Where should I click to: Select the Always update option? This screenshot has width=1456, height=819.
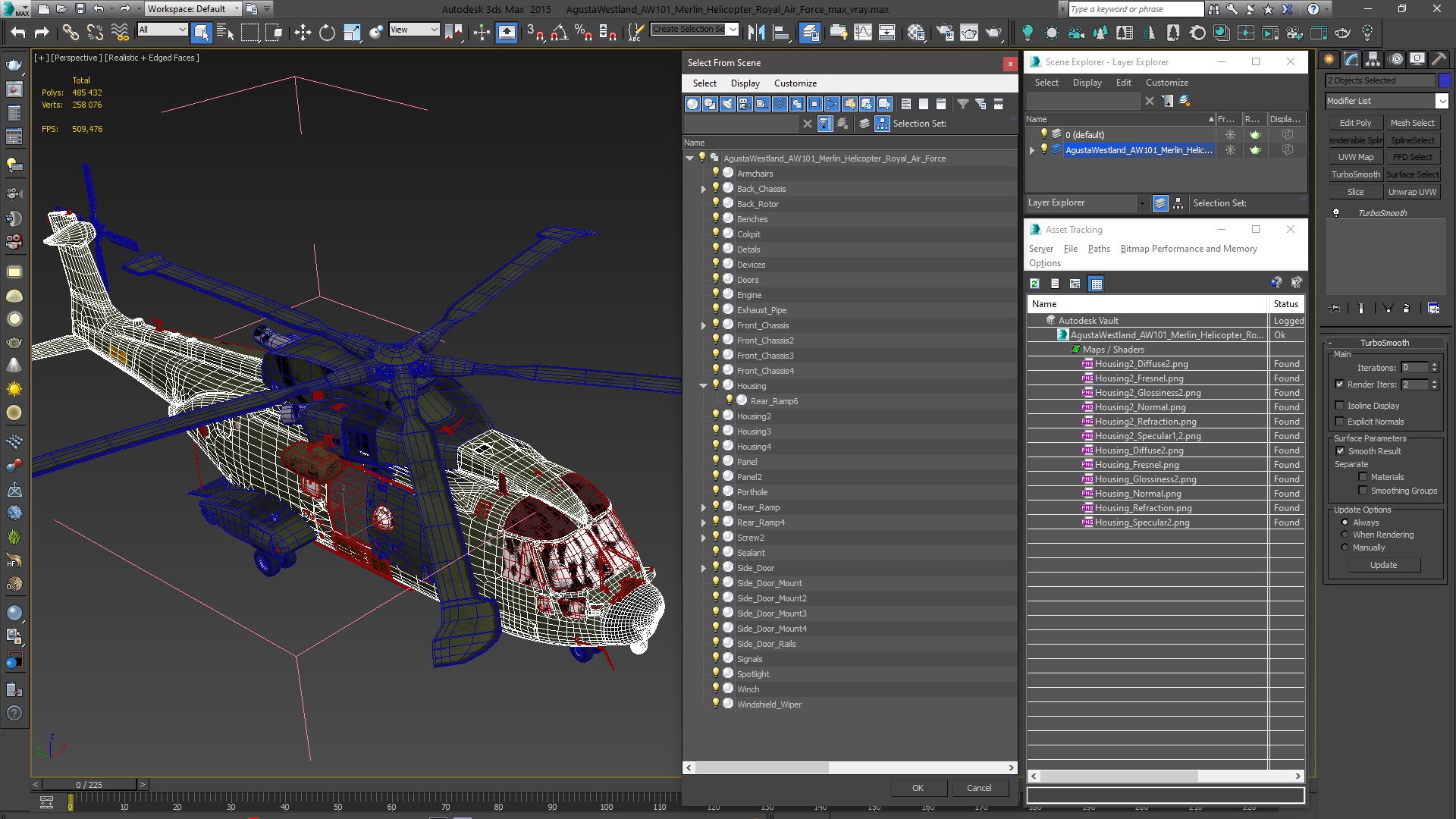[1345, 522]
